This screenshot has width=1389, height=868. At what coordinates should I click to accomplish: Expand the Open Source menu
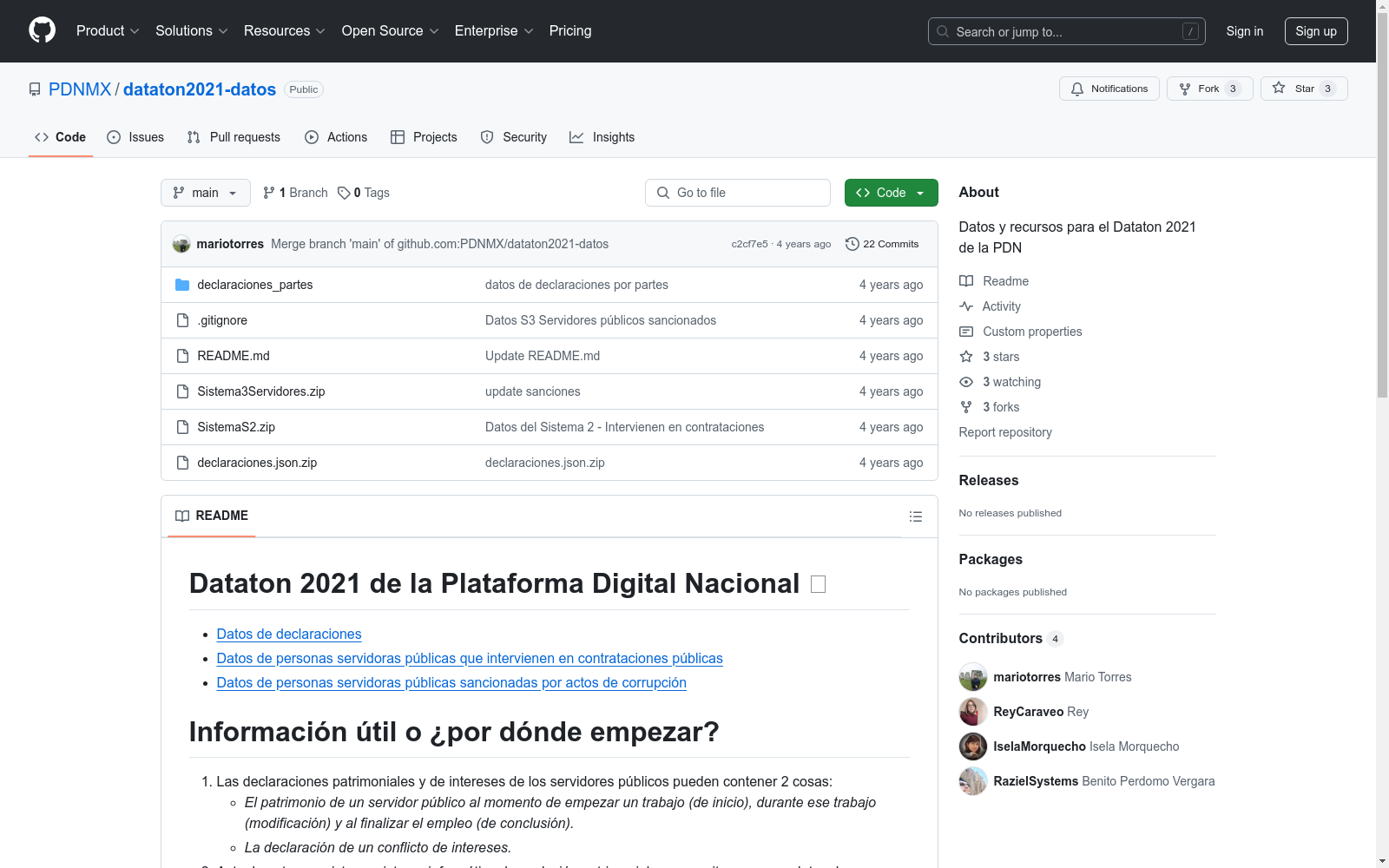click(391, 31)
